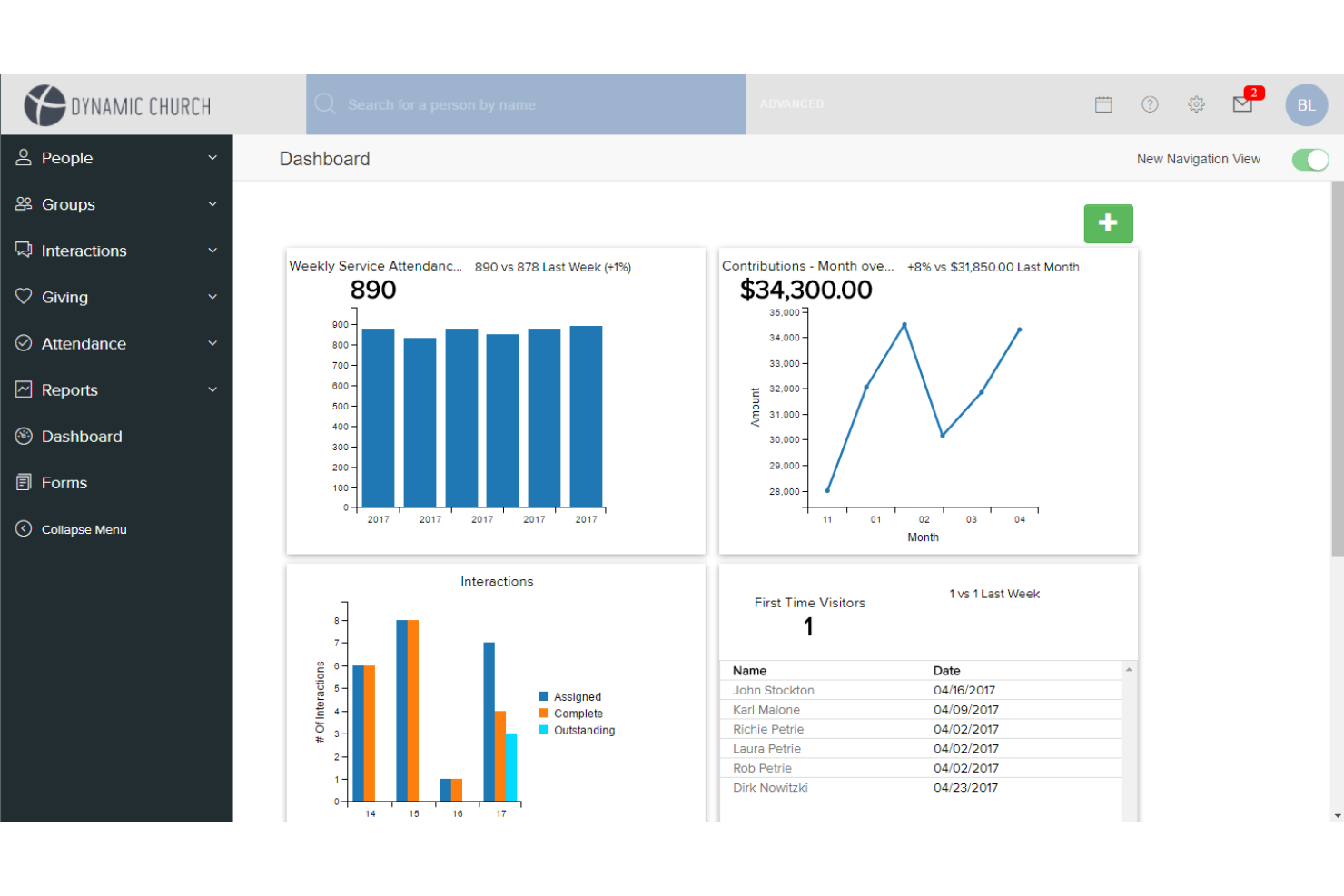Collapse the sidebar using Collapse Menu

[x=84, y=528]
